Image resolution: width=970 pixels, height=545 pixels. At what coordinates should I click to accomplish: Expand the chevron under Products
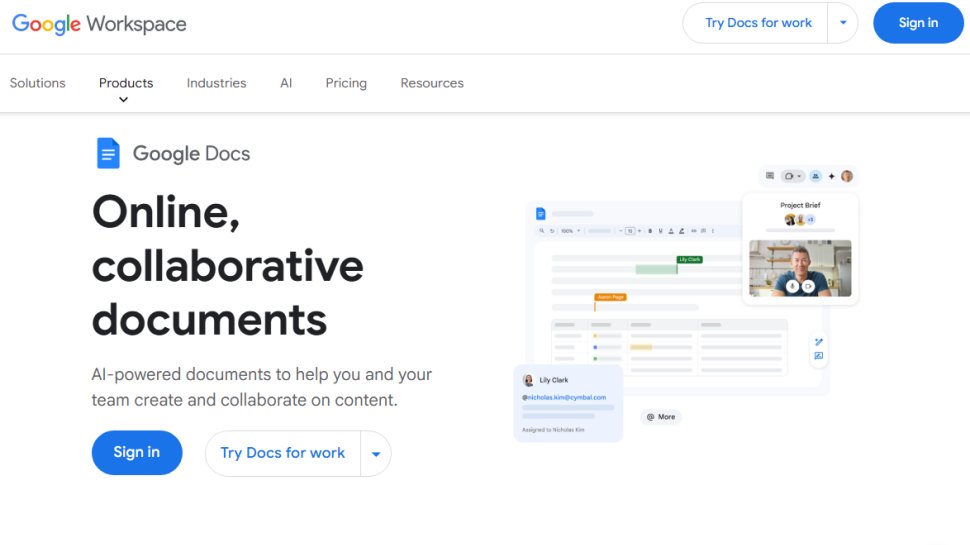point(124,100)
